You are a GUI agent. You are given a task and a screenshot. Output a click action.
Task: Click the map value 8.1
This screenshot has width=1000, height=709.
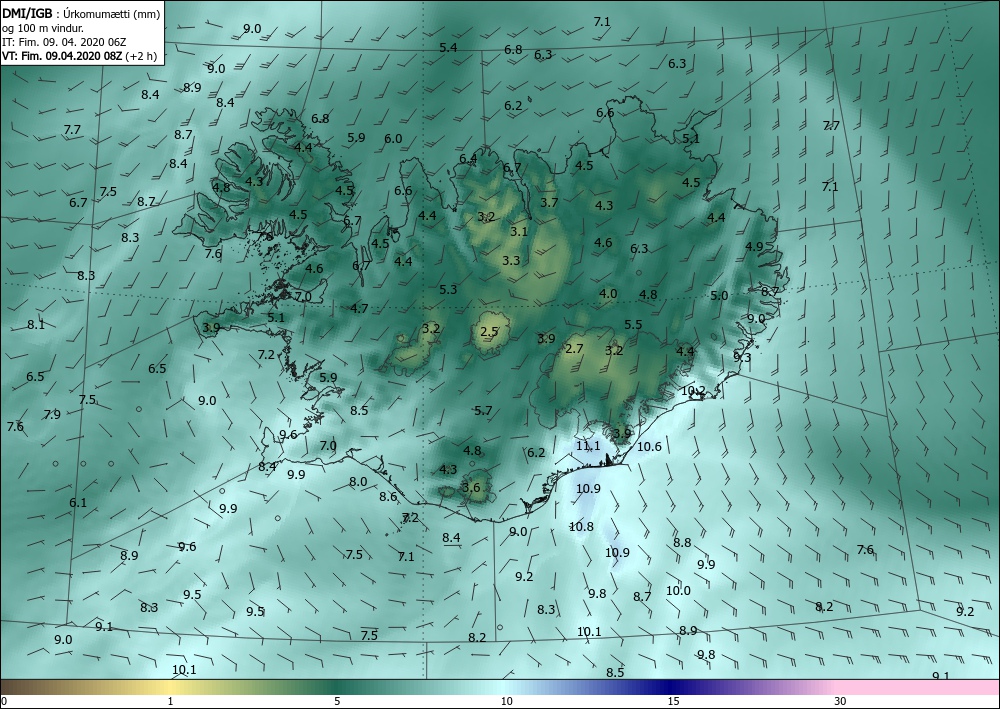point(36,325)
